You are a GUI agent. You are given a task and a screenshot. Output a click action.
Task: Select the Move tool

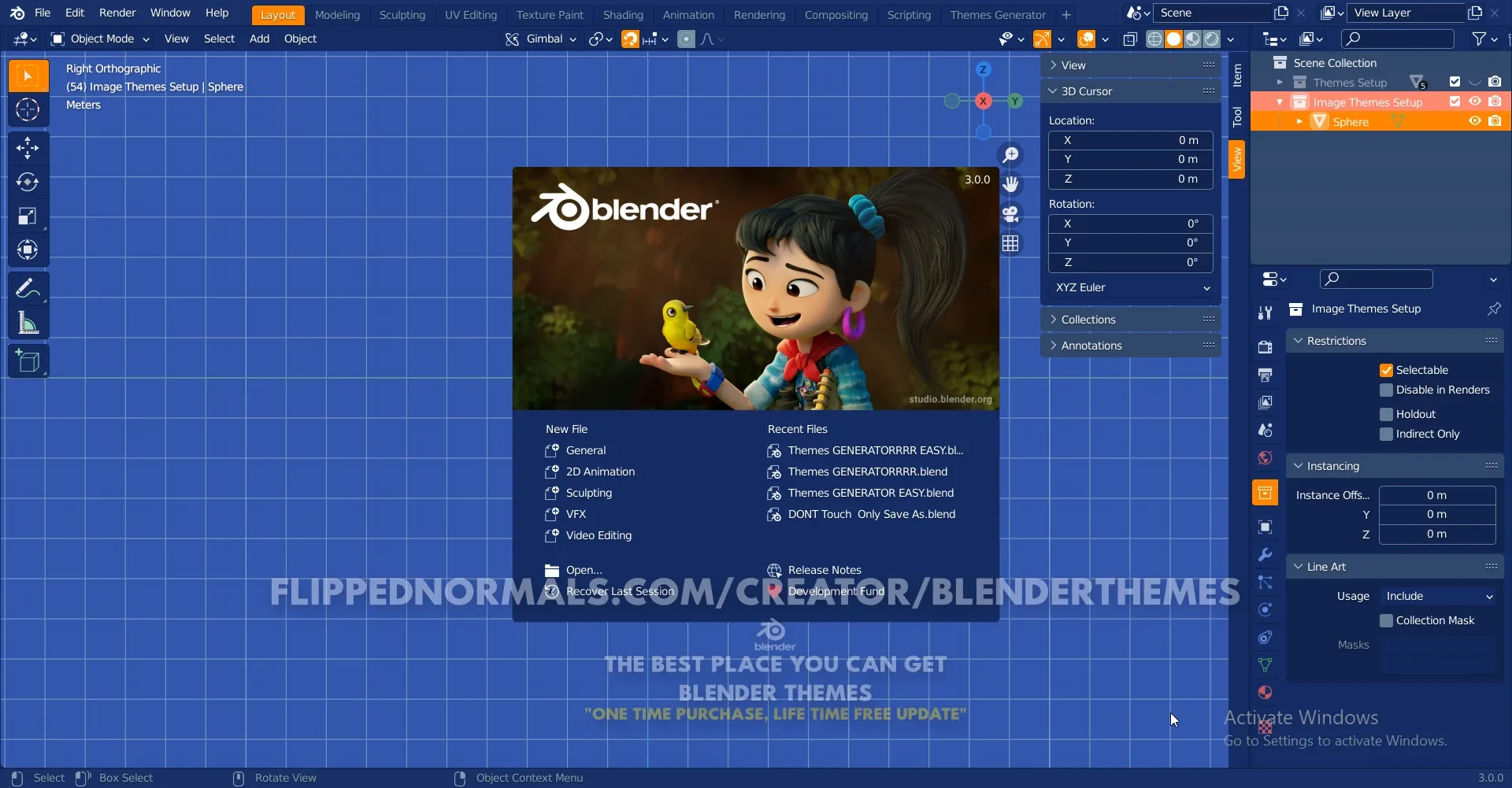28,148
